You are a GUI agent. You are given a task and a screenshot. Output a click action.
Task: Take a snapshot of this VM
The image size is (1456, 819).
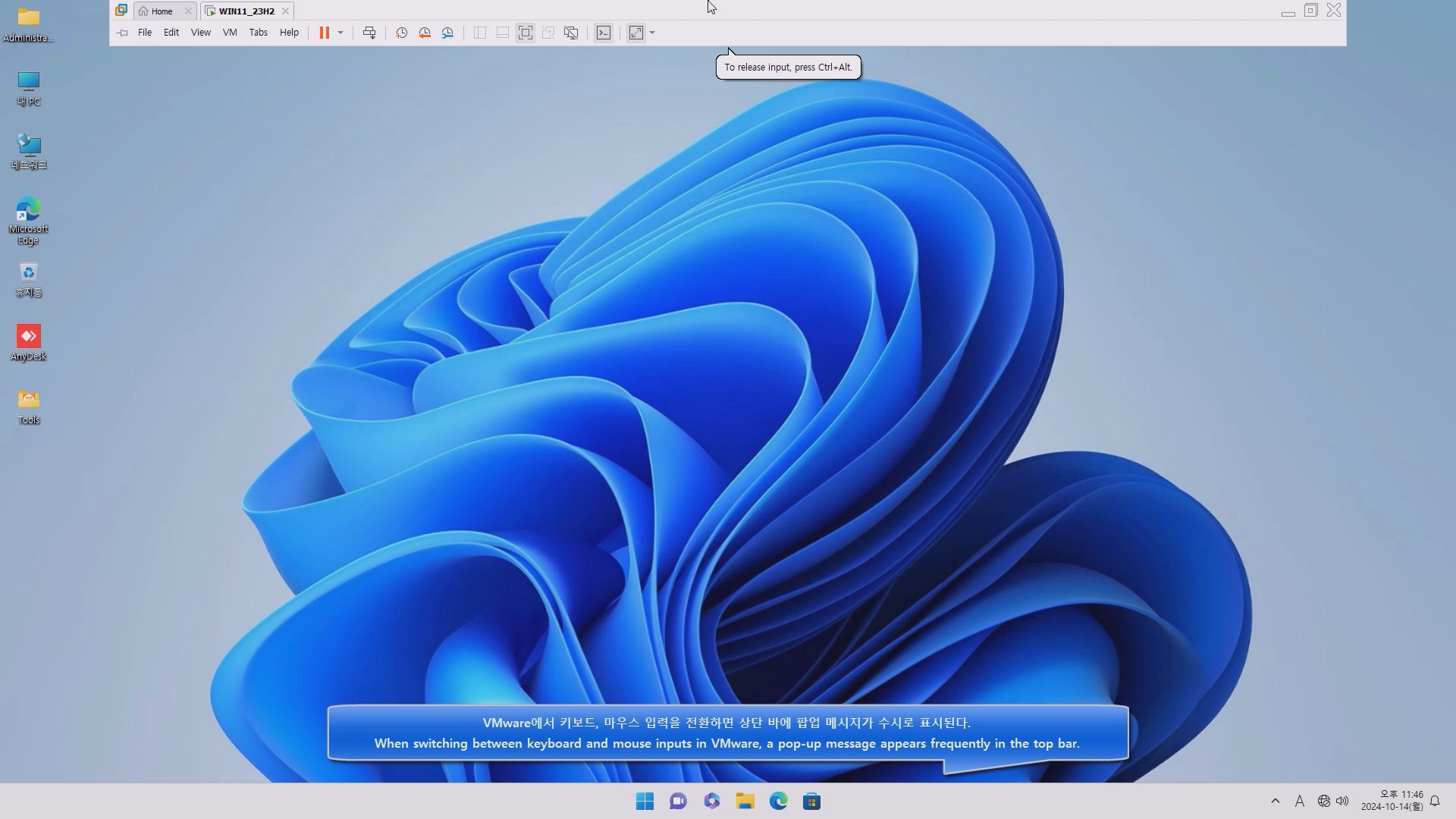401,33
